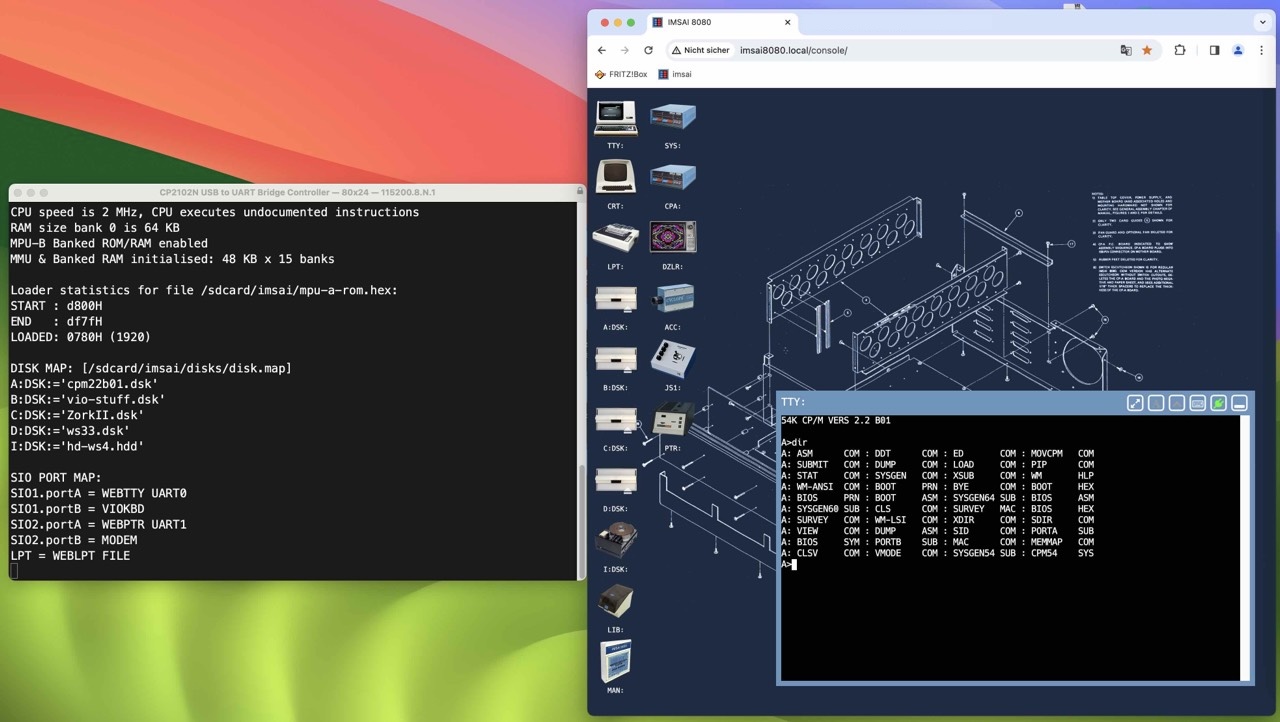Toggle TTY window fullscreen with arrows button
The height and width of the screenshot is (722, 1280).
pyautogui.click(x=1135, y=403)
